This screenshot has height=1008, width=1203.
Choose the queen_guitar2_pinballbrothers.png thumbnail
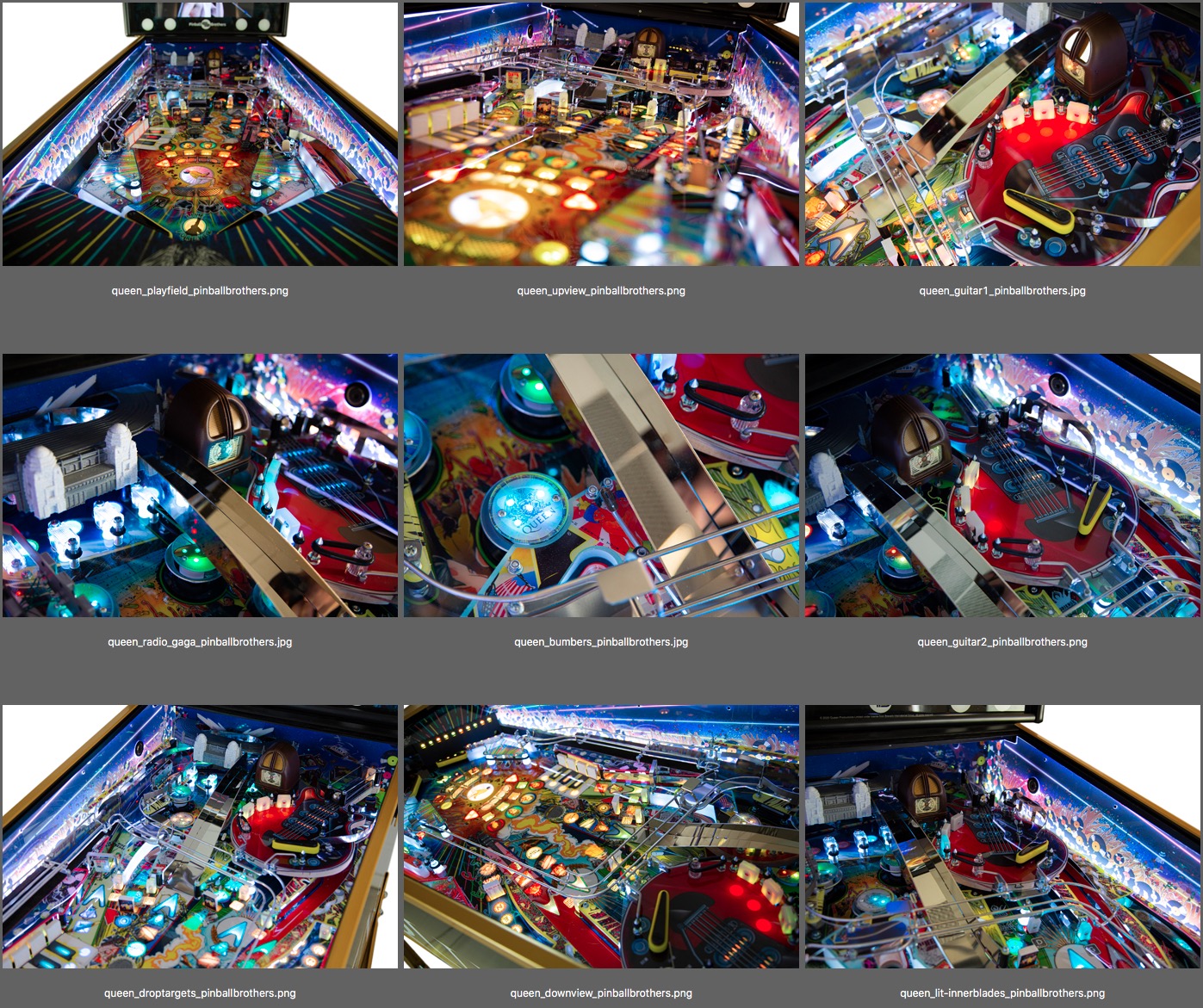click(1002, 485)
